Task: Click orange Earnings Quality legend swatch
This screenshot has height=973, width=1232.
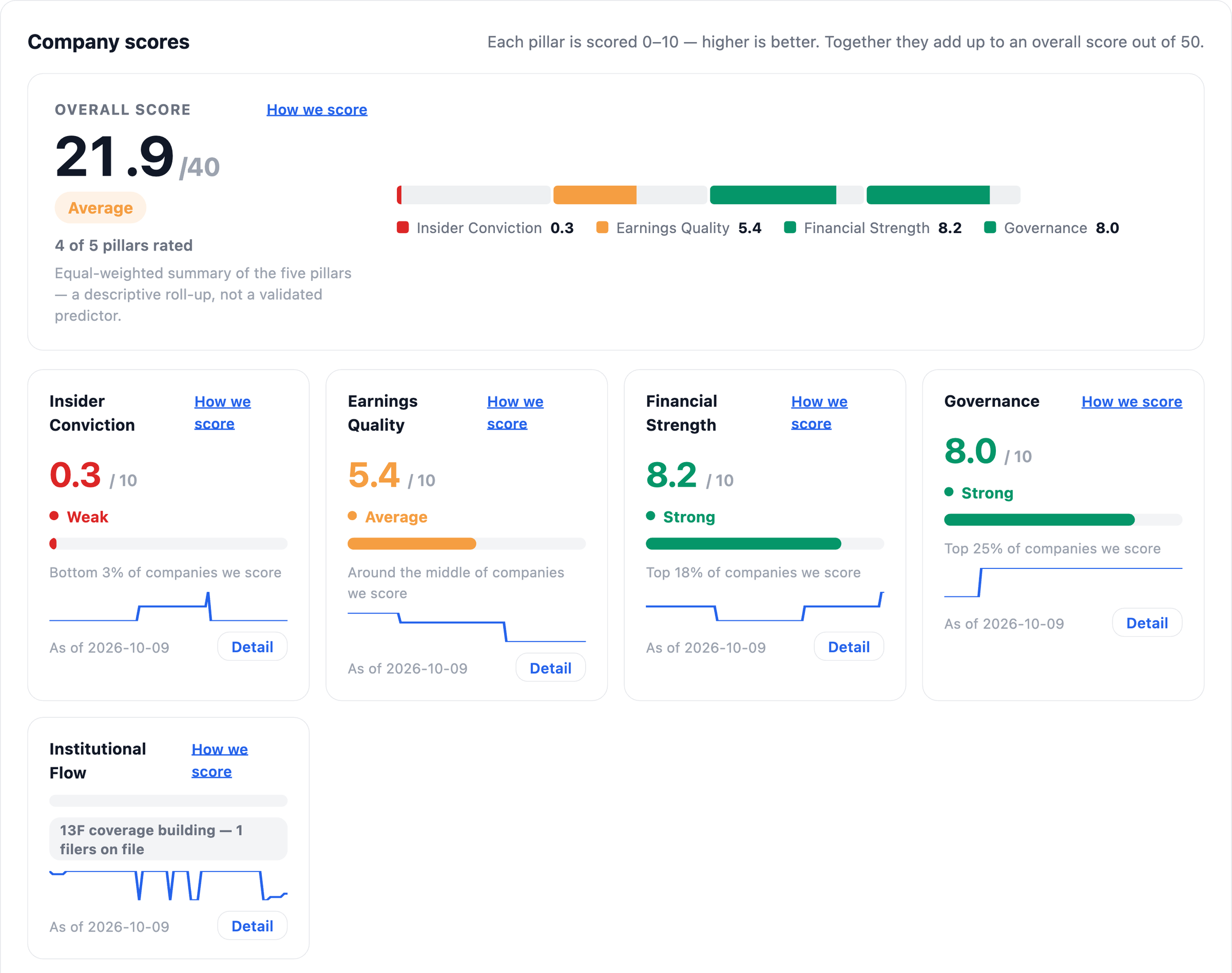Action: coord(602,227)
